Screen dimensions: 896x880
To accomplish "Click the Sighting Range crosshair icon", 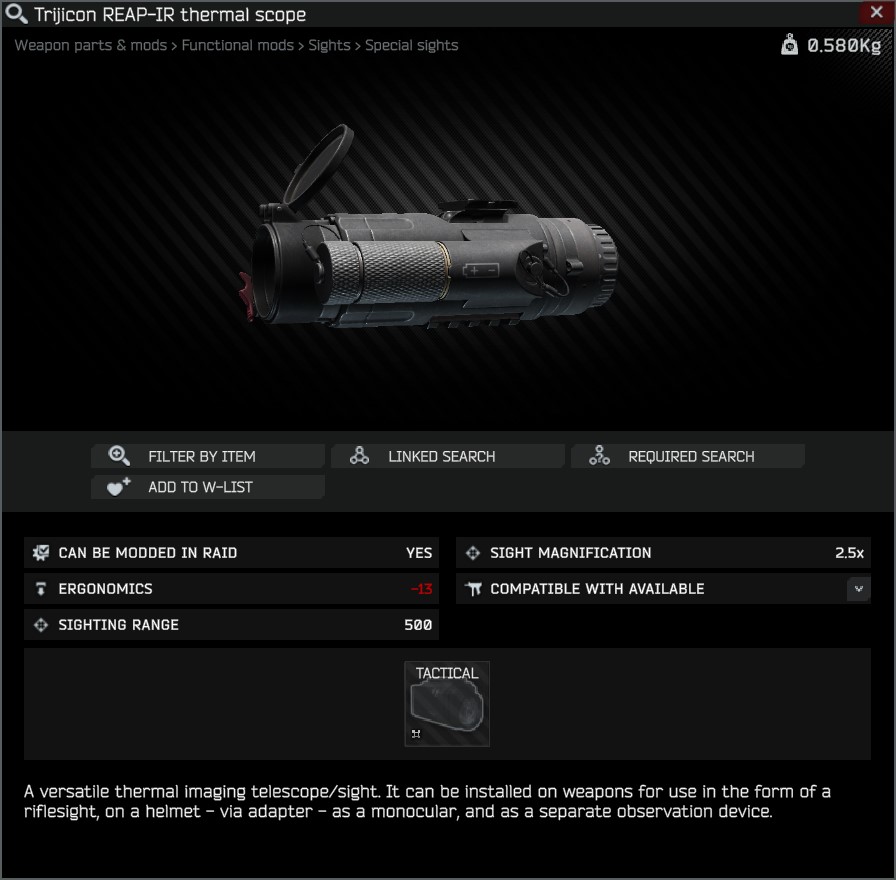I will pos(41,625).
